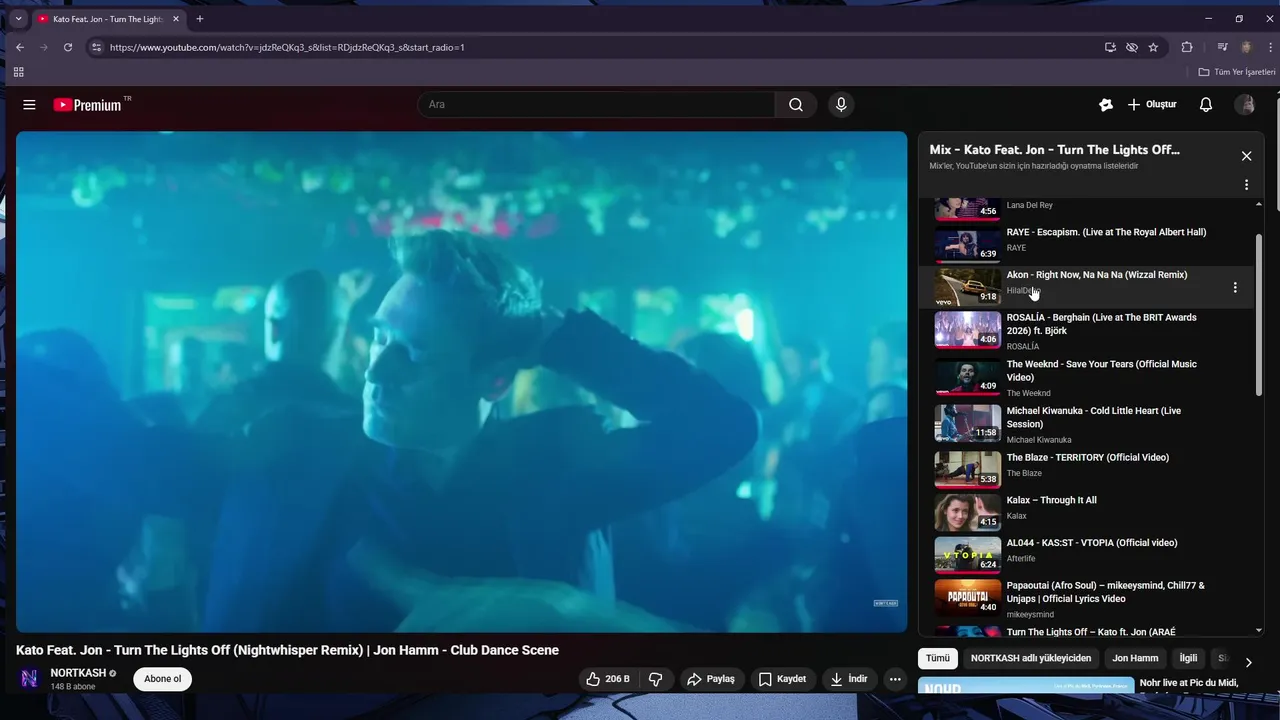Open the icon left of Oluştur
Screen dimensions: 1280x720
point(1105,105)
